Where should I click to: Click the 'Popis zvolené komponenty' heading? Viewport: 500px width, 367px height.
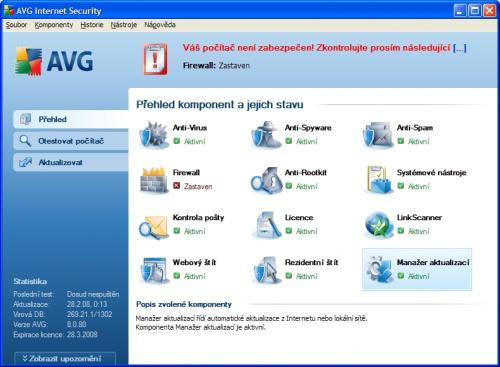pyautogui.click(x=184, y=304)
